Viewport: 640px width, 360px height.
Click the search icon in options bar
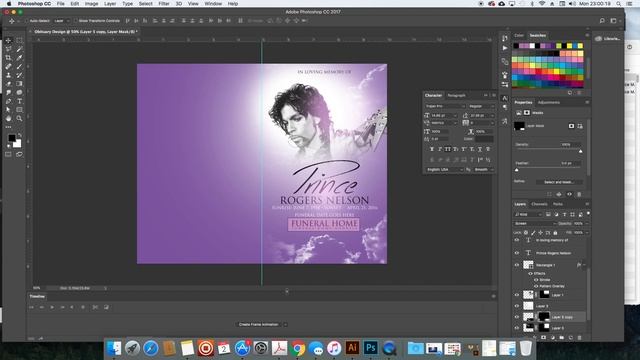(x=602, y=20)
